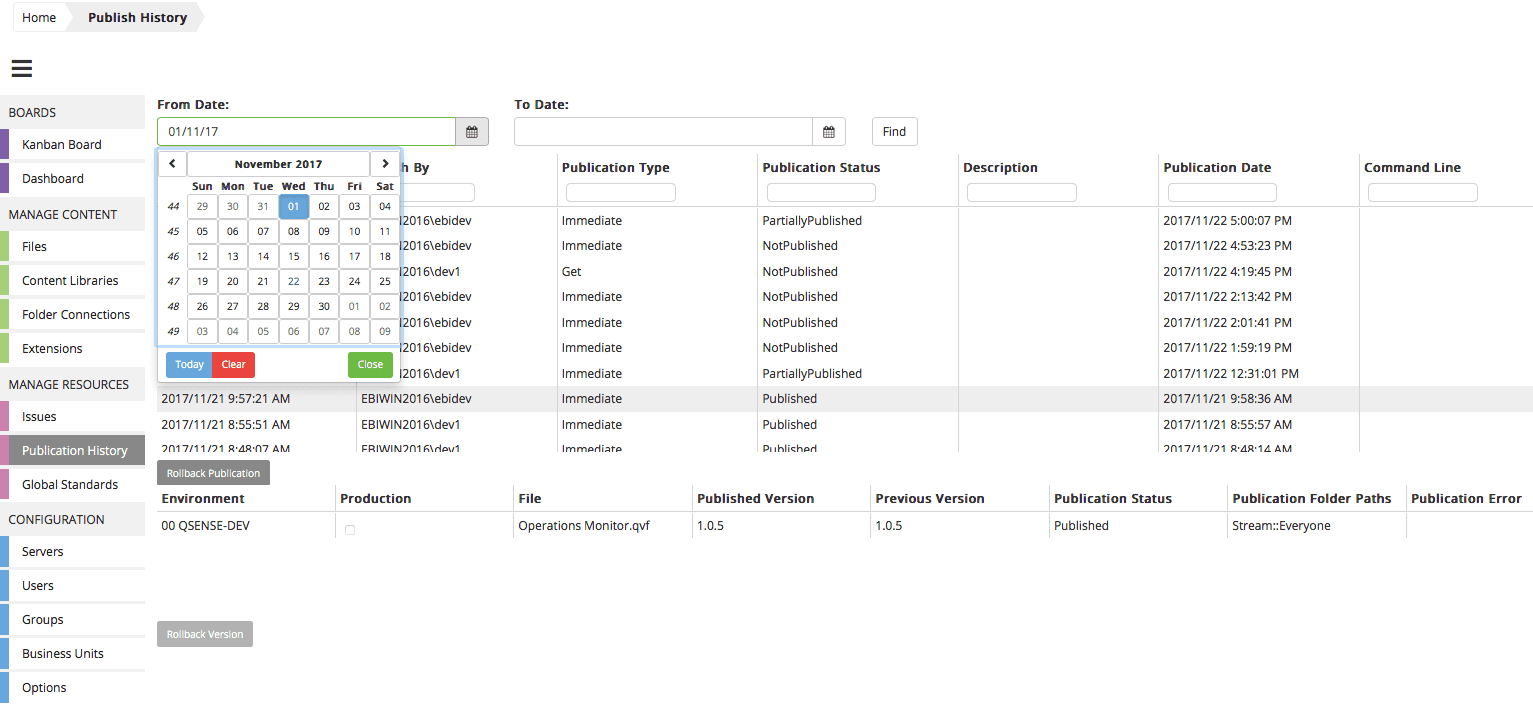Open the To Date calendar icon
This screenshot has width=1533, height=706.
pyautogui.click(x=828, y=132)
